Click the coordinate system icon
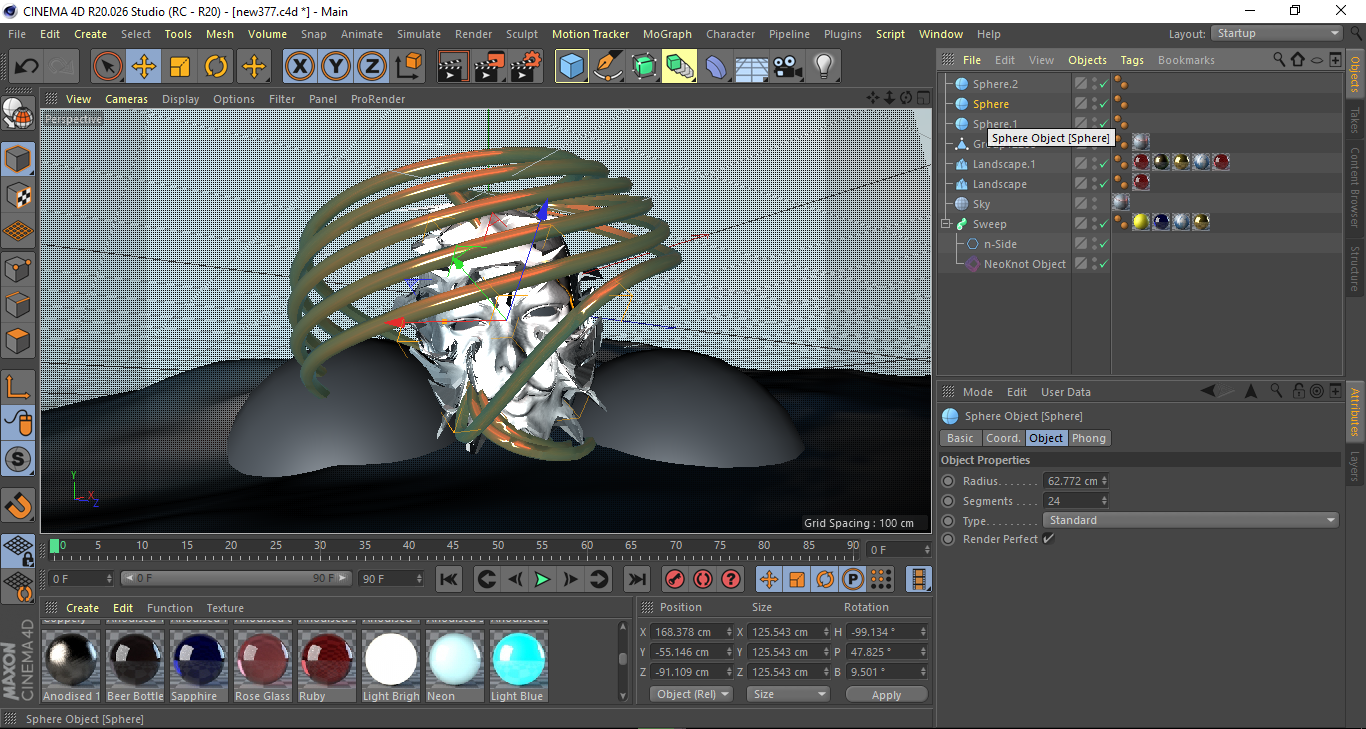 point(409,67)
